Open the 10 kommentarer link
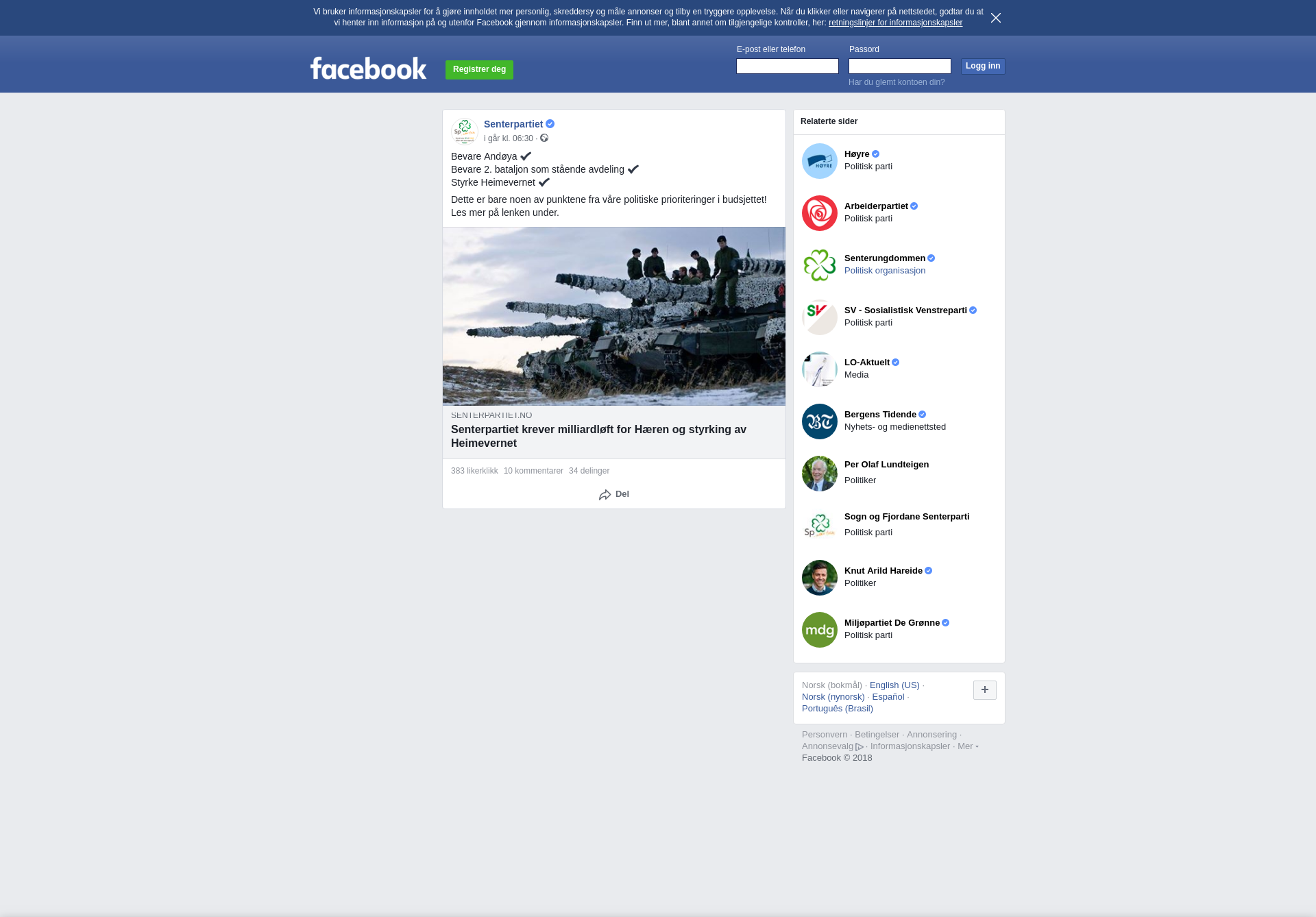Screen dimensions: 1316x917 [533, 471]
